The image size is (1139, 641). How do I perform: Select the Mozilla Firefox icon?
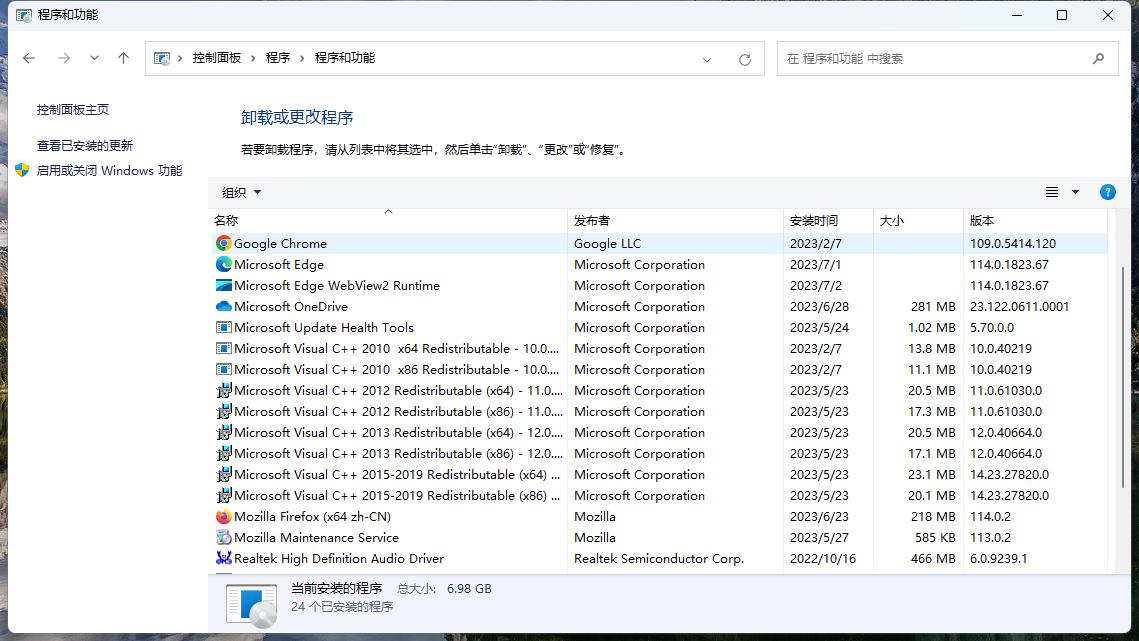(222, 516)
